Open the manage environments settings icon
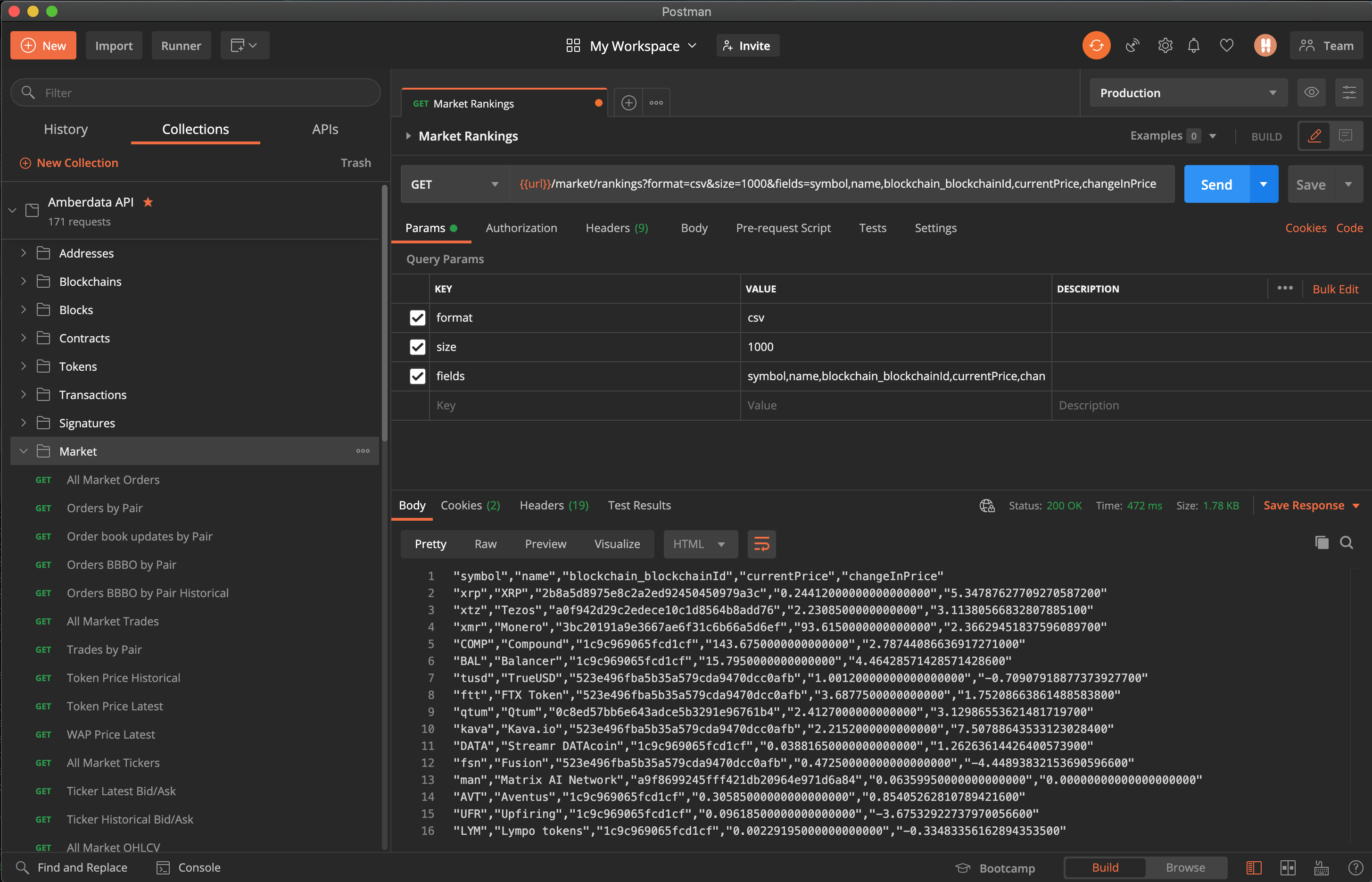This screenshot has height=882, width=1372. coord(1348,93)
